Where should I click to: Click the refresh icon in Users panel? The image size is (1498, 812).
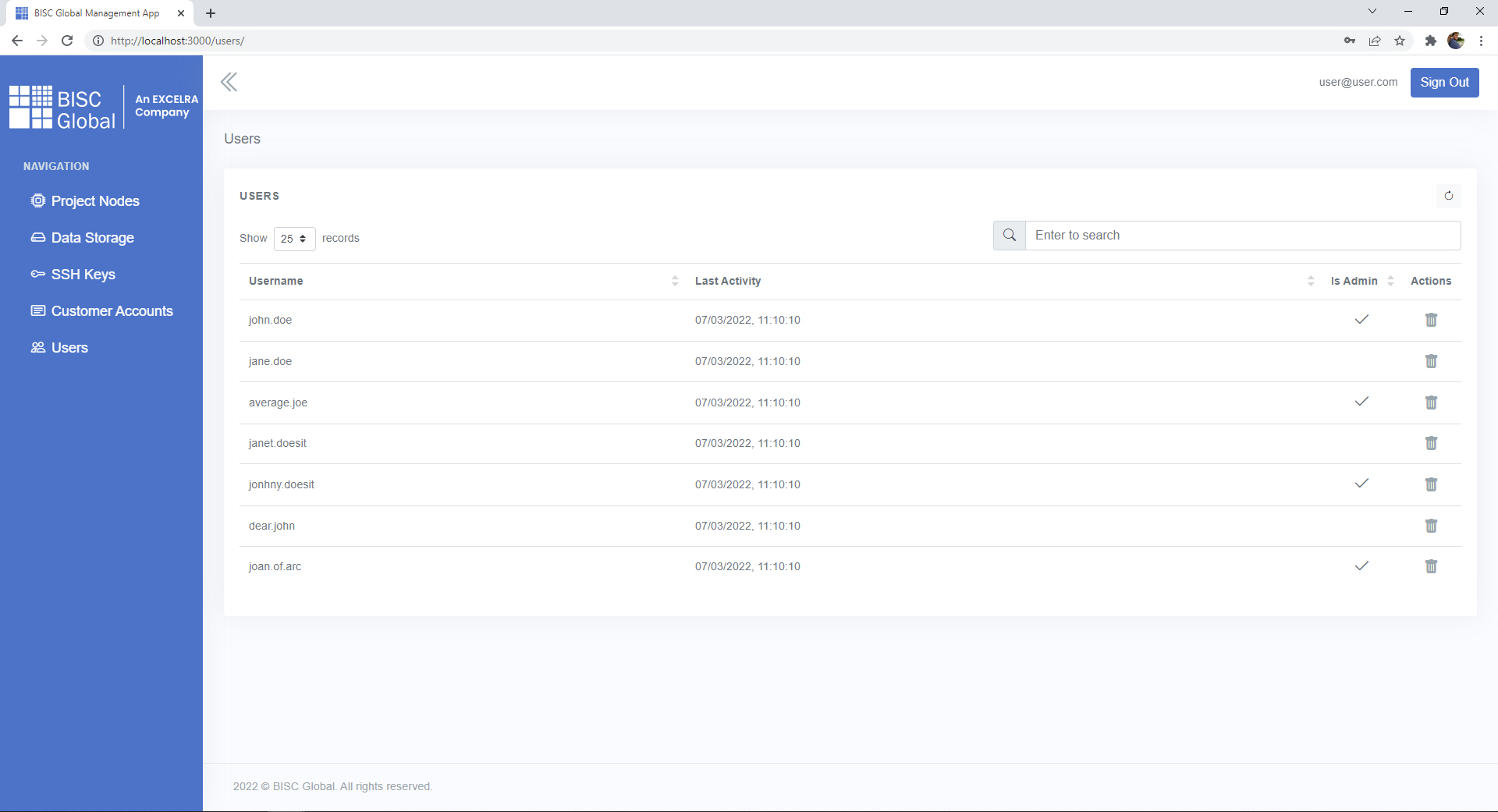[1449, 196]
